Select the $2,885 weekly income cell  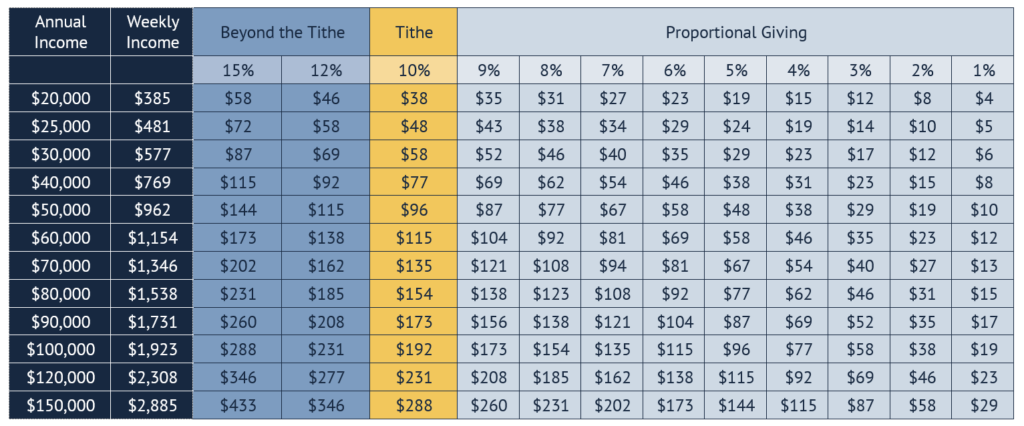point(153,407)
